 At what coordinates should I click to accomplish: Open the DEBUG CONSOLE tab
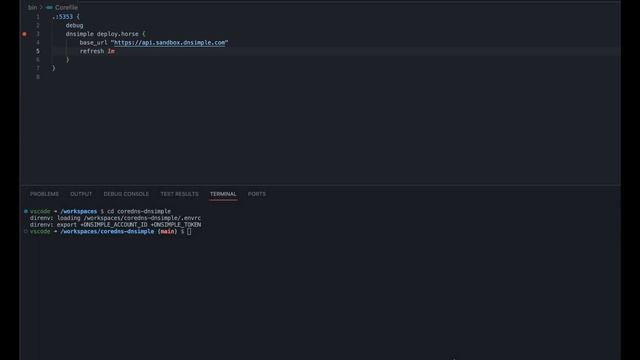pyautogui.click(x=126, y=194)
